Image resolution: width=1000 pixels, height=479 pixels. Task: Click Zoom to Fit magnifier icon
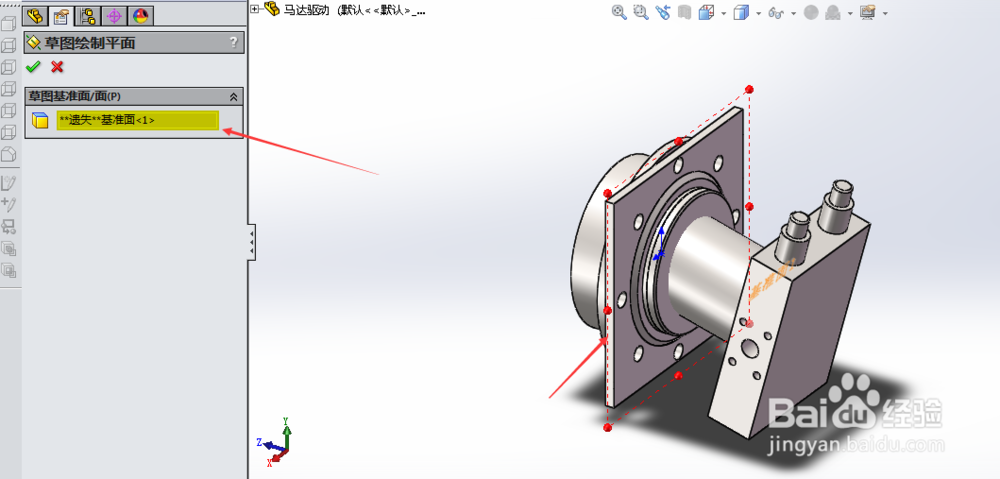[x=619, y=12]
